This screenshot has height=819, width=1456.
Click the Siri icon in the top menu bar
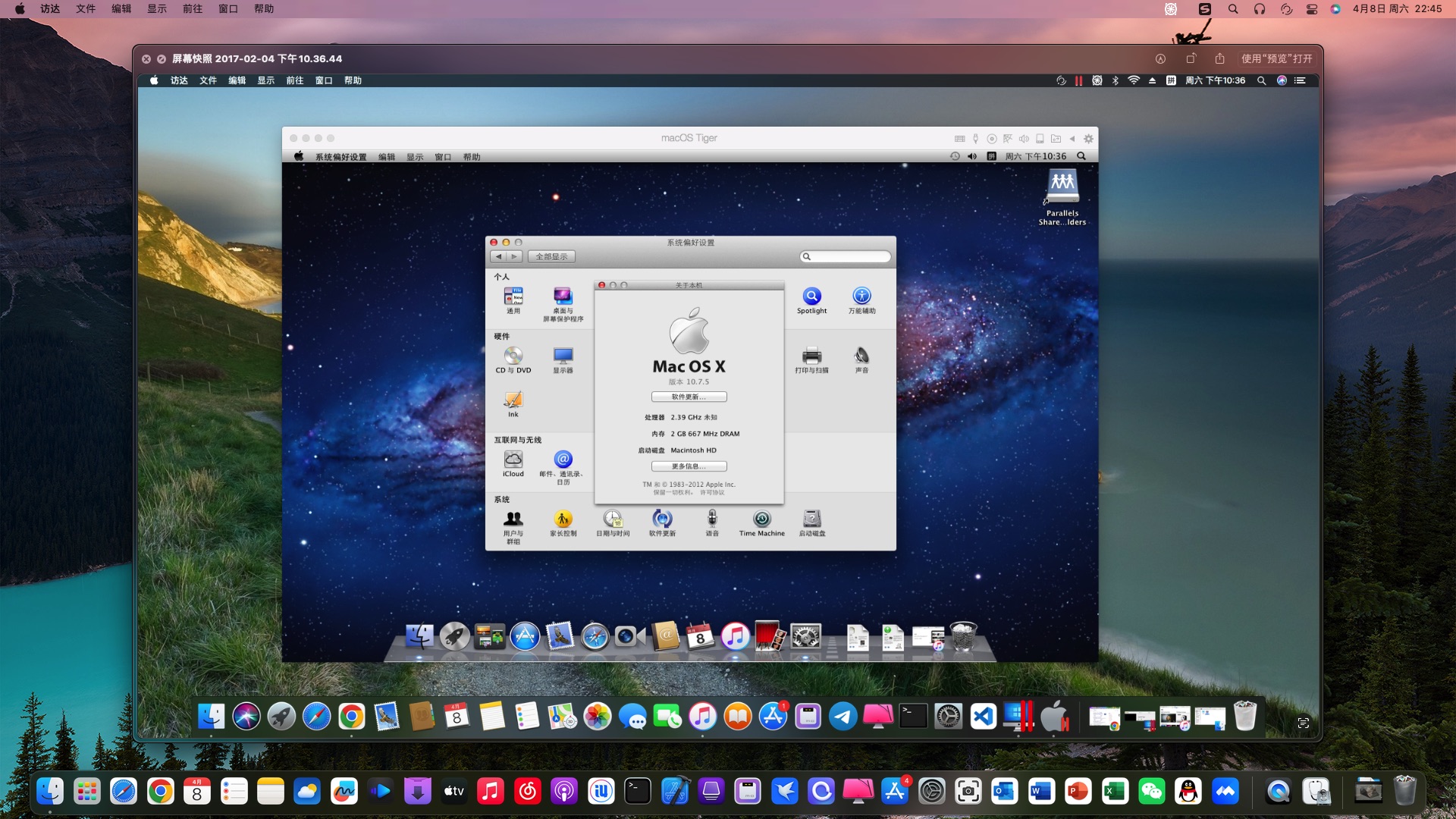pos(1335,8)
